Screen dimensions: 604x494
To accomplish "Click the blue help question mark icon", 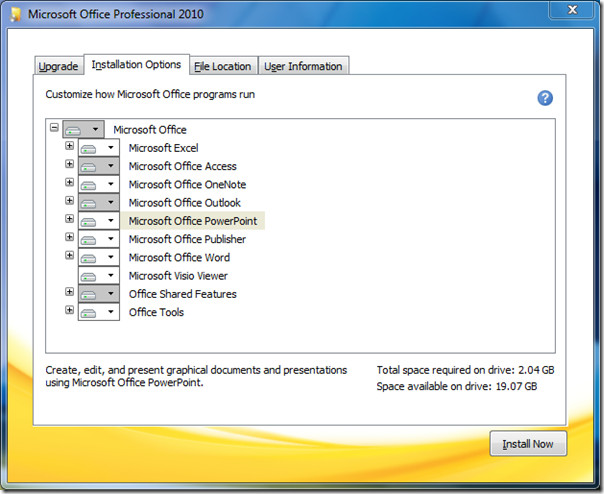I will pos(545,98).
